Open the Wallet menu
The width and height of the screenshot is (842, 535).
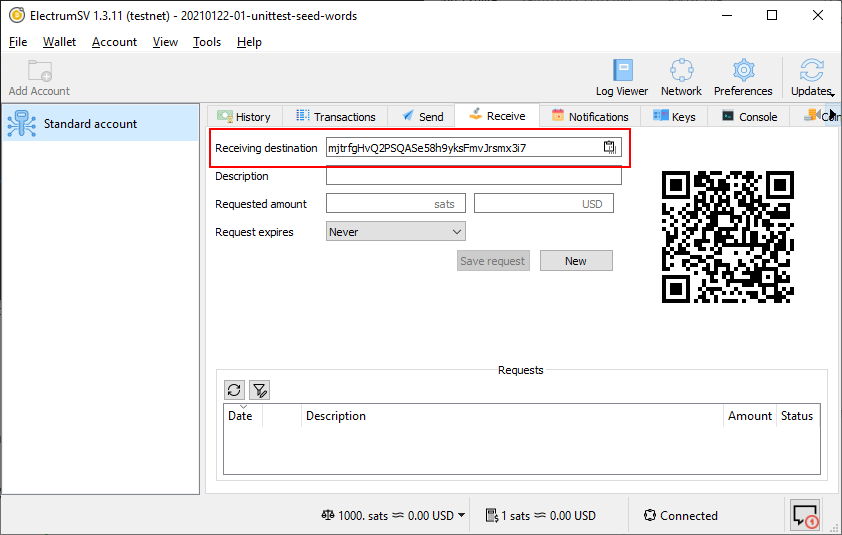[x=59, y=42]
